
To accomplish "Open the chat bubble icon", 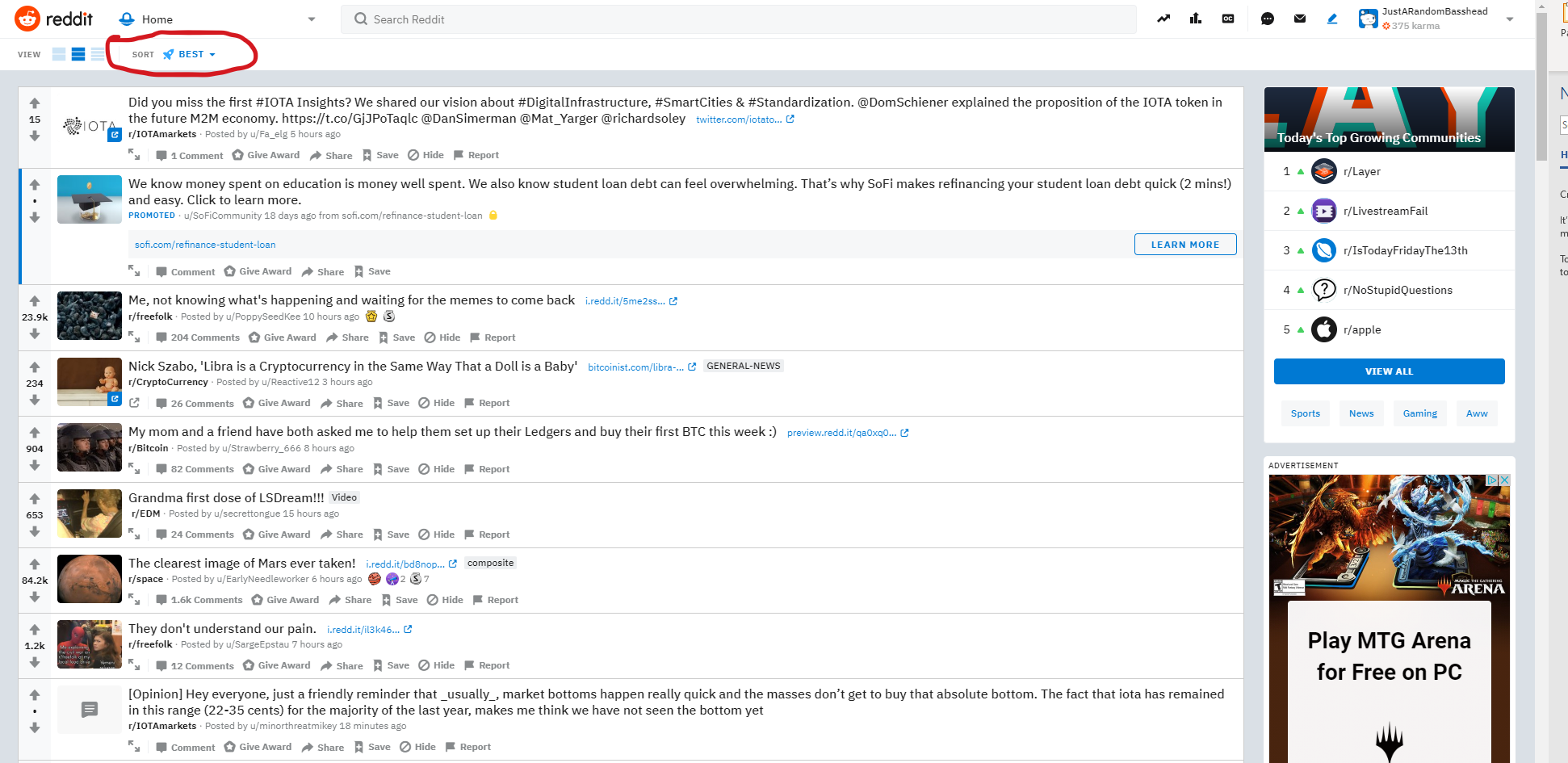I will pyautogui.click(x=1268, y=19).
